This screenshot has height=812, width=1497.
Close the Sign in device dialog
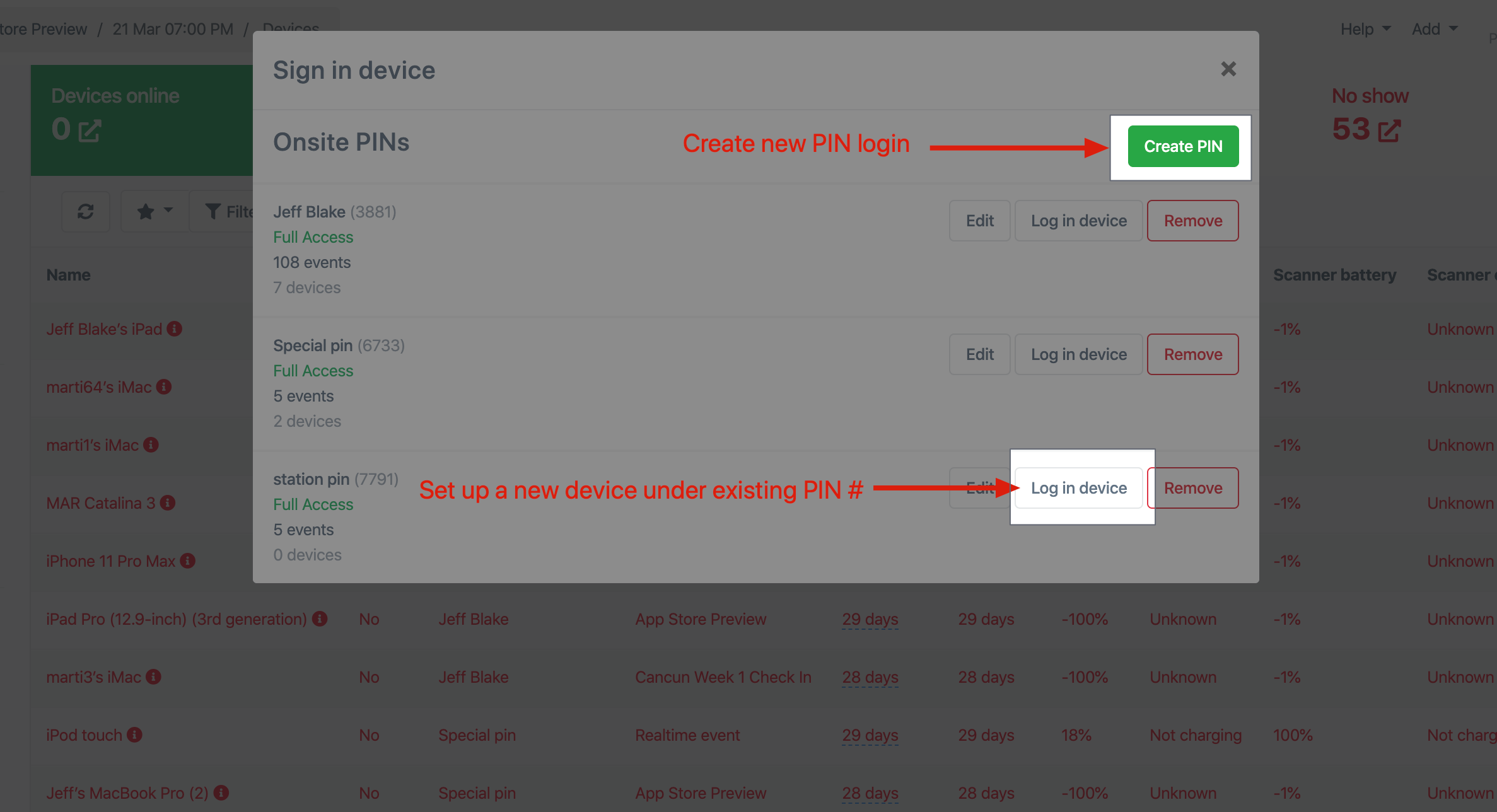[x=1228, y=69]
